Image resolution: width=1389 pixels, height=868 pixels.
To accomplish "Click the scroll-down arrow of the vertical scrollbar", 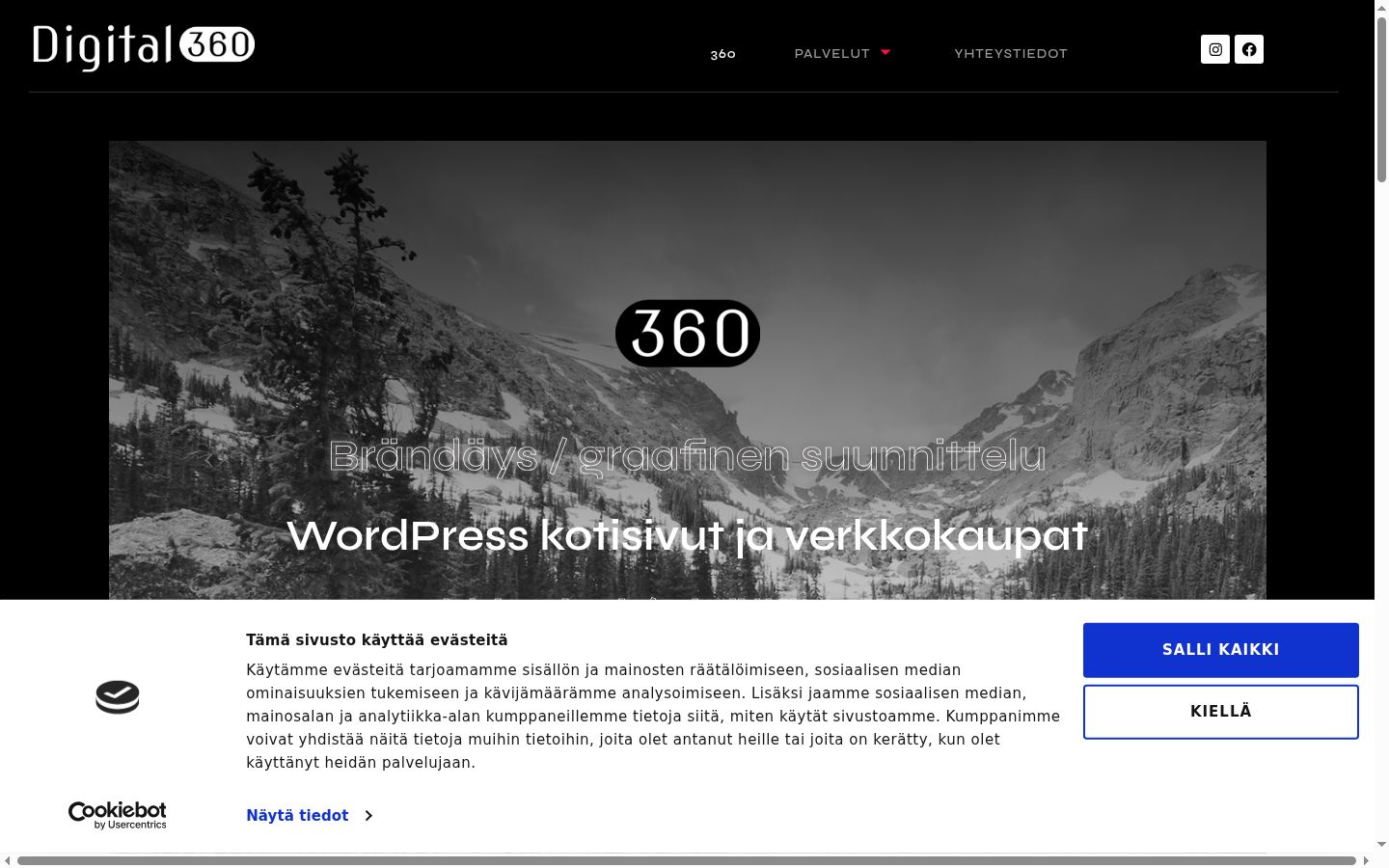I will tap(1381, 845).
